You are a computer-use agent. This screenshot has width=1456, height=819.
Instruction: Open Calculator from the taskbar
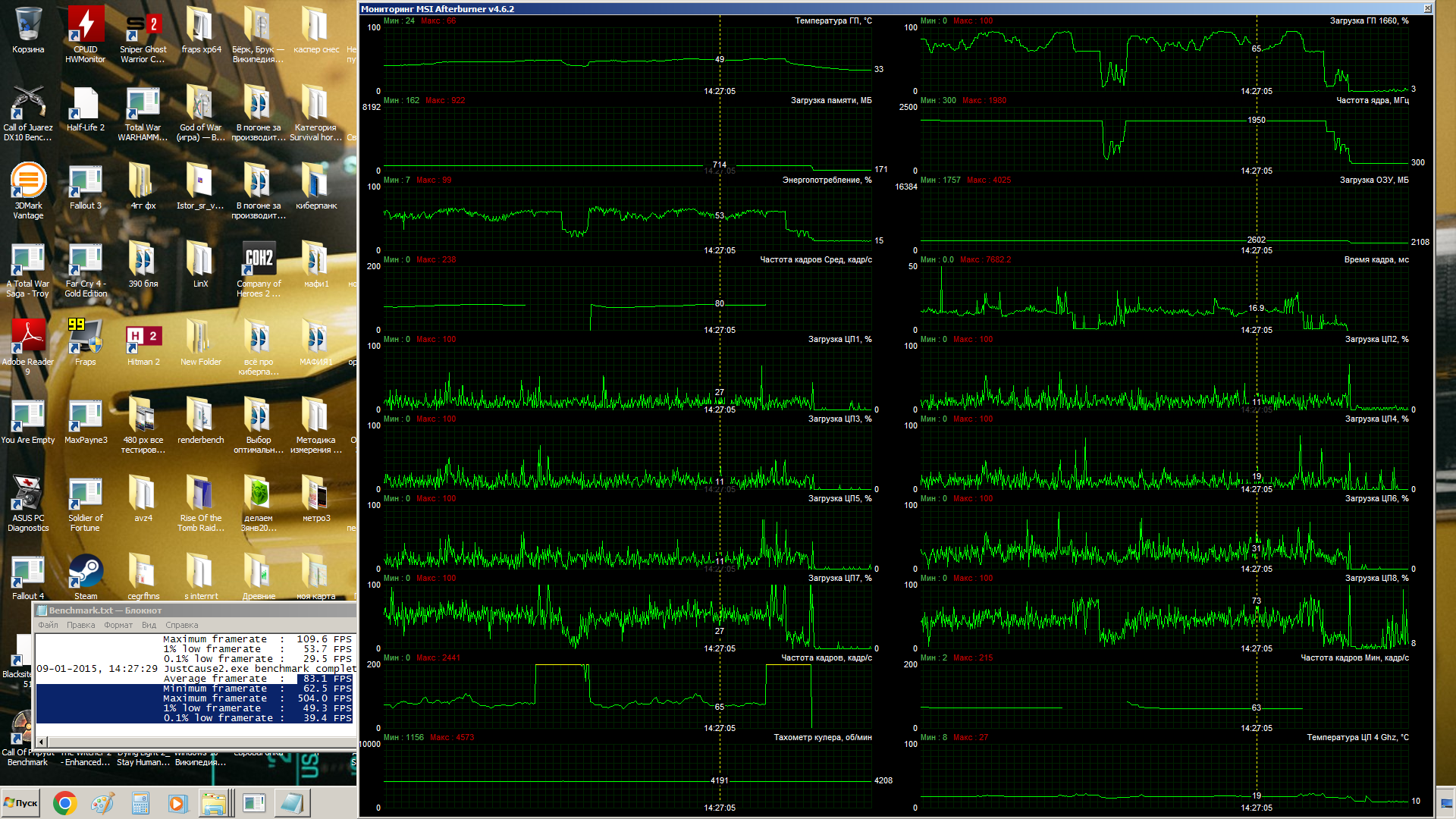tap(140, 803)
